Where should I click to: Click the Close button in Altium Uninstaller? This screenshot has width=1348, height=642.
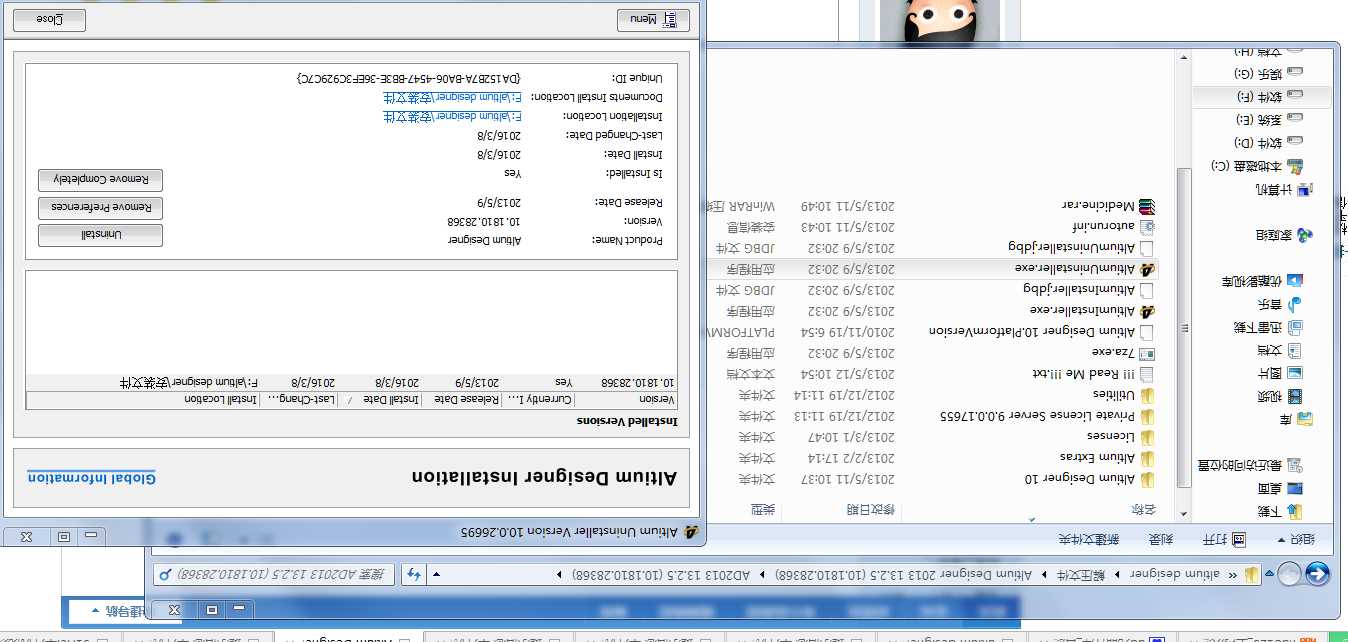(x=49, y=20)
